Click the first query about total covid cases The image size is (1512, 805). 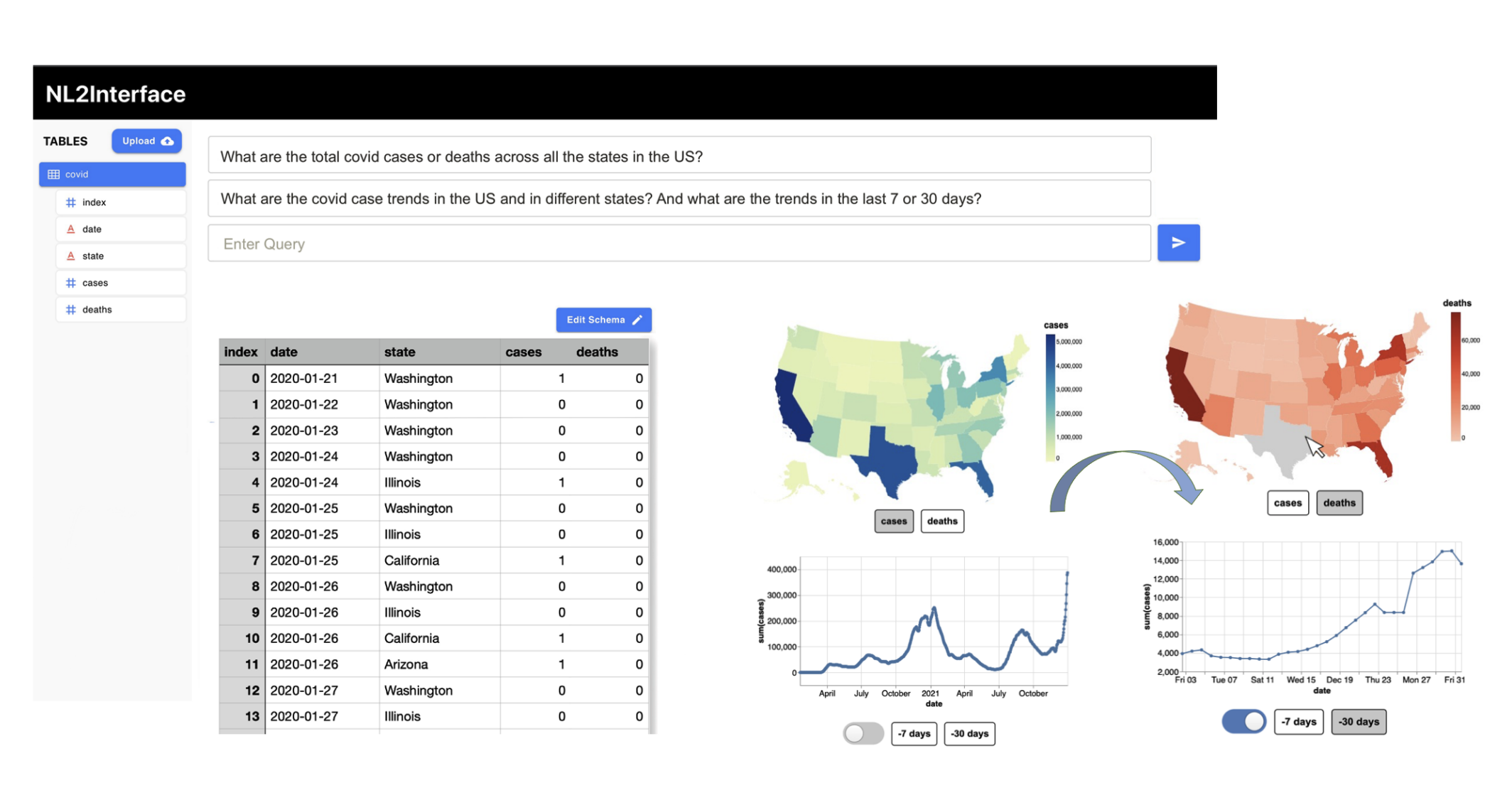tap(679, 156)
